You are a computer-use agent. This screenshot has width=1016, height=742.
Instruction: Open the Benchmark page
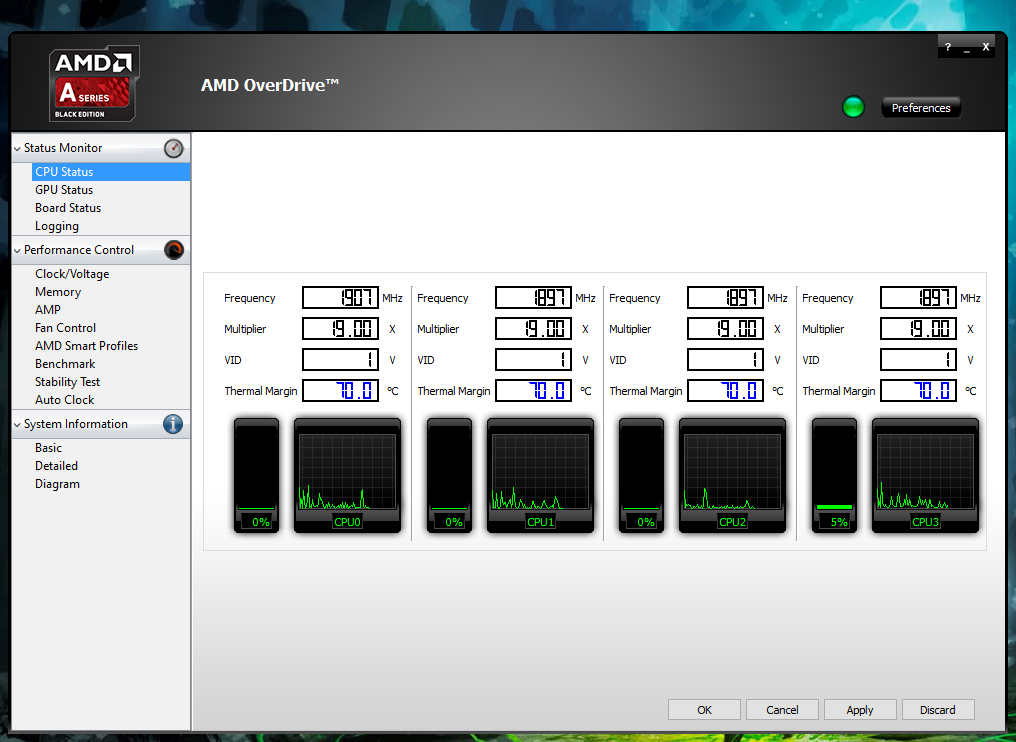click(65, 364)
